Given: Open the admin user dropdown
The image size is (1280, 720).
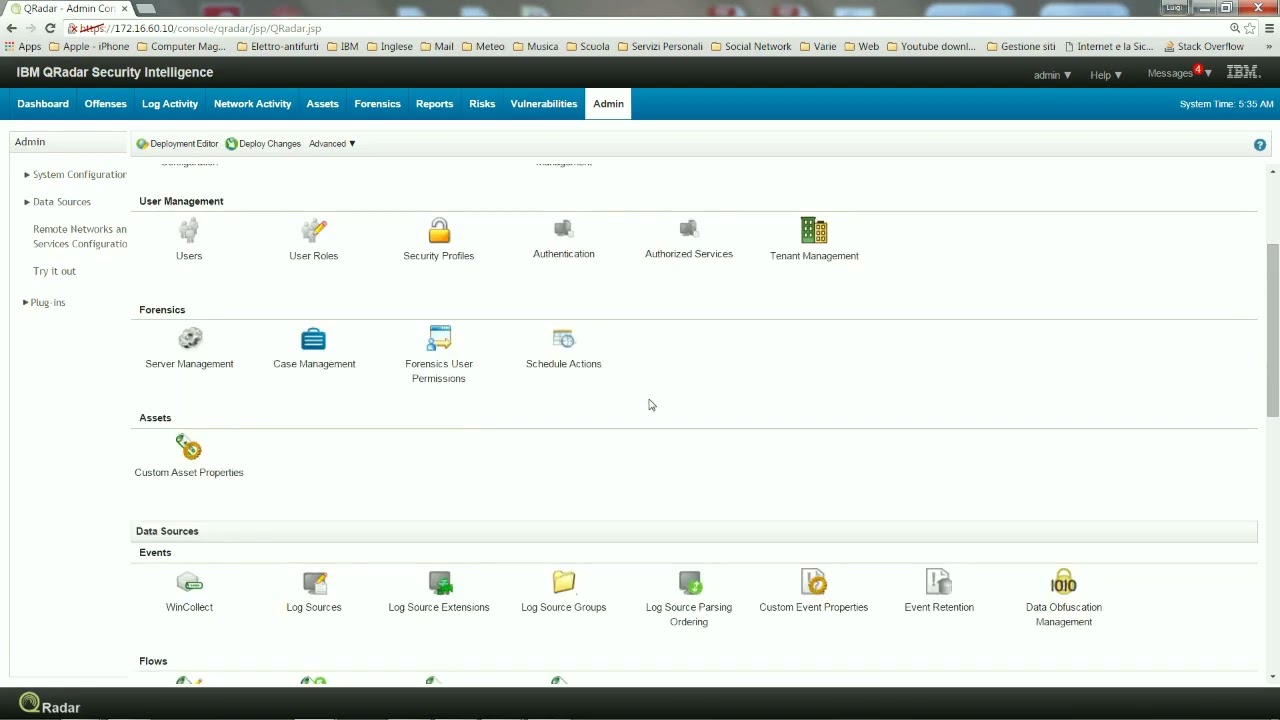Looking at the screenshot, I should tap(1052, 75).
